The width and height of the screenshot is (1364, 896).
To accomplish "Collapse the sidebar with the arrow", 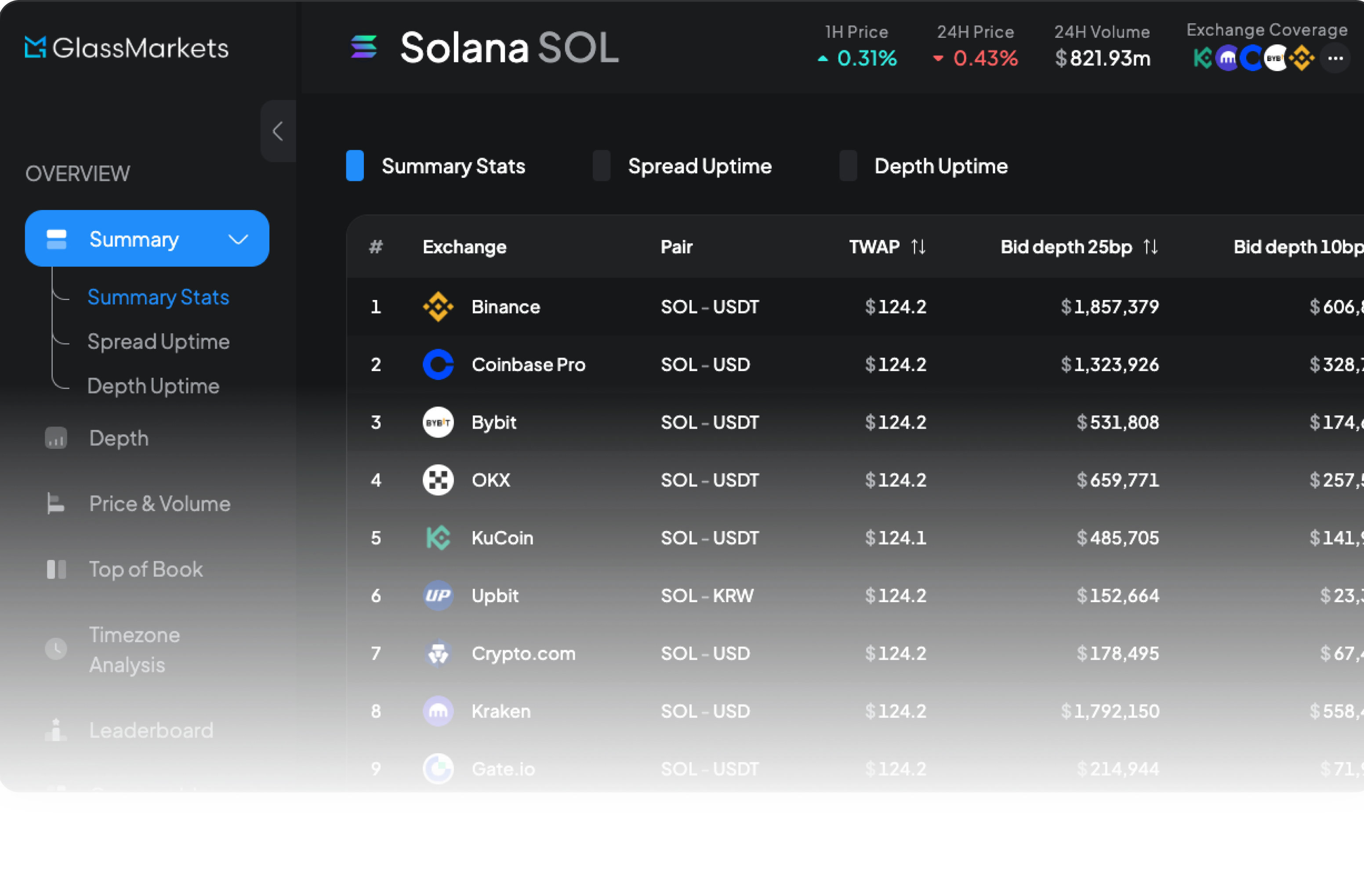I will (278, 131).
